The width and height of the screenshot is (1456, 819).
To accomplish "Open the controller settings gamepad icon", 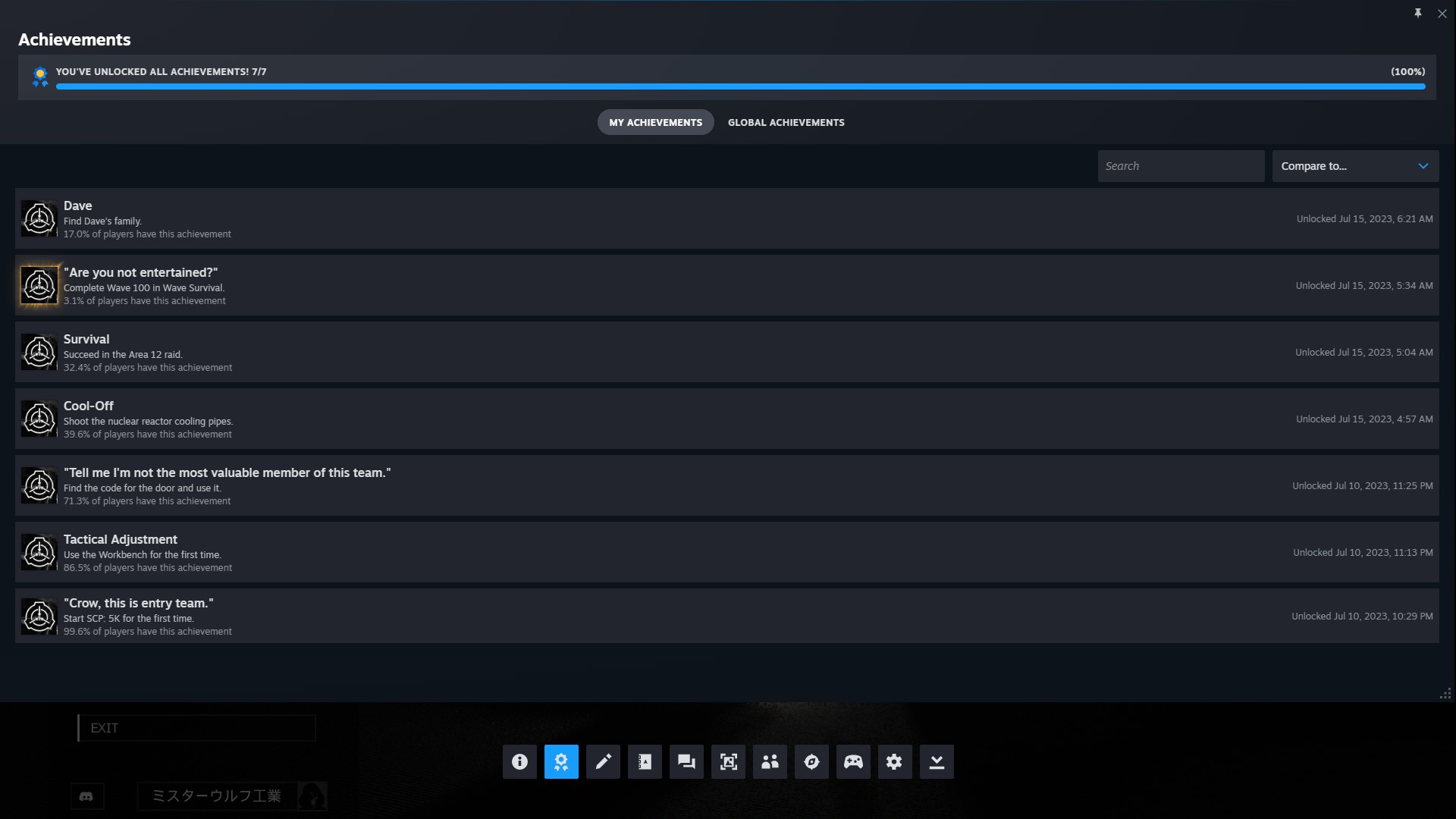I will 853,761.
